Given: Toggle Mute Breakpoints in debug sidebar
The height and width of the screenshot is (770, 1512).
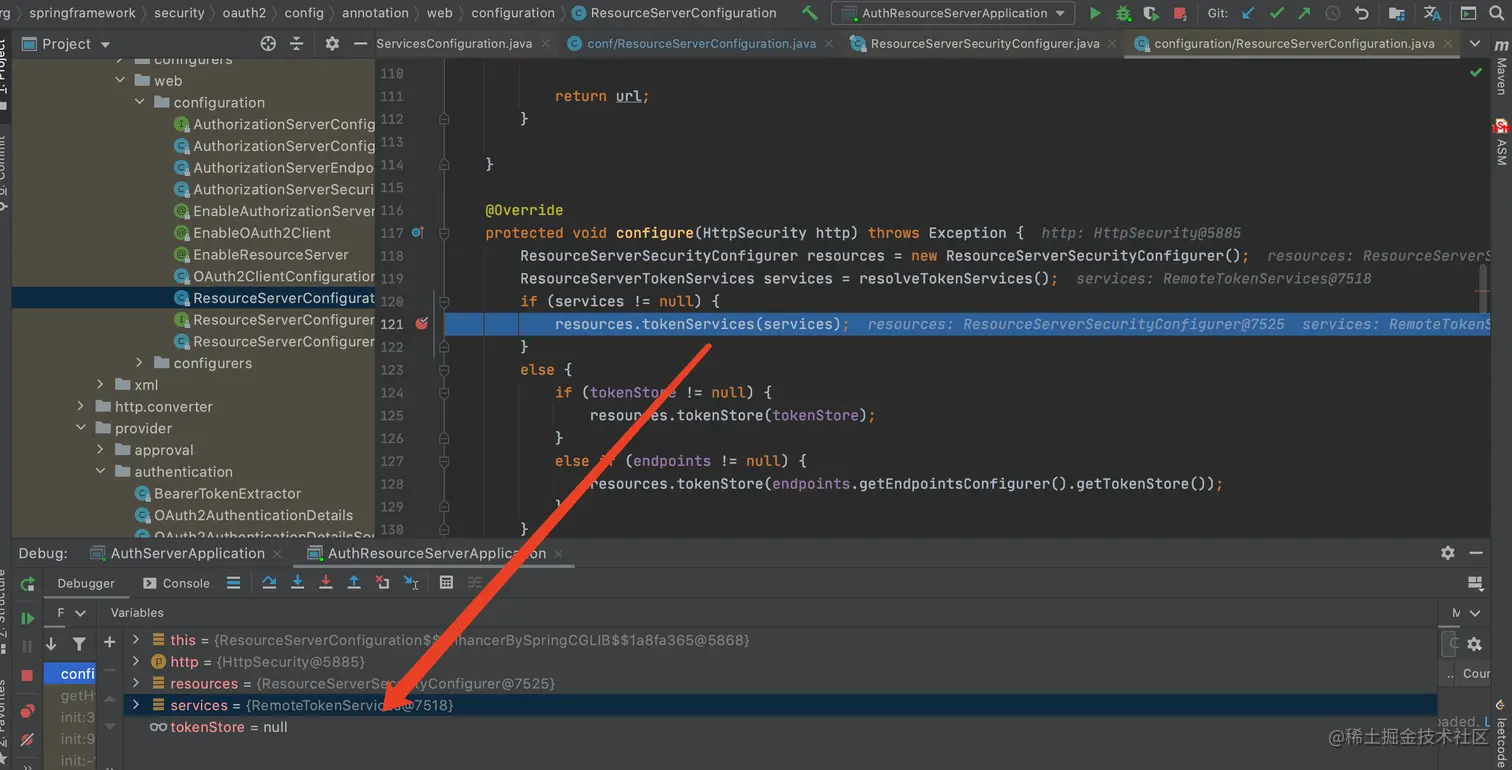Looking at the screenshot, I should 27,740.
